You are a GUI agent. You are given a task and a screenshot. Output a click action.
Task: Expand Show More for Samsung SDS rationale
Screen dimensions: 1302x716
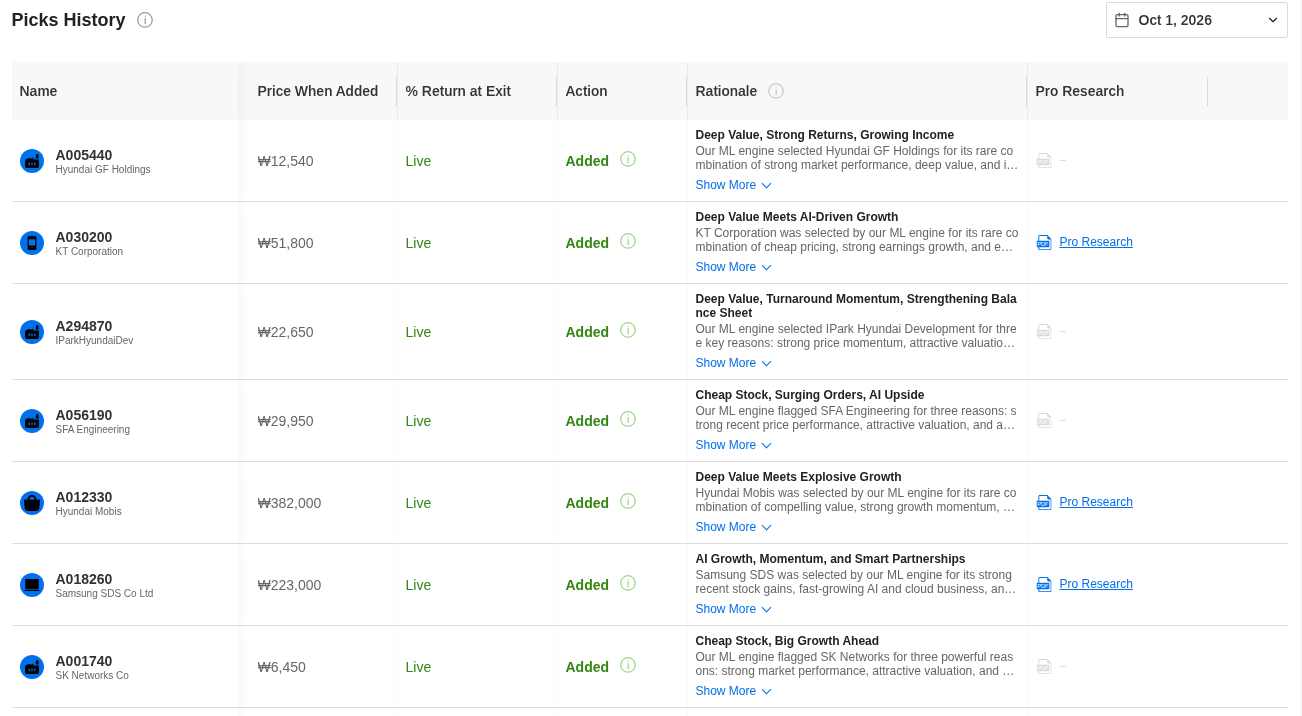(733, 609)
